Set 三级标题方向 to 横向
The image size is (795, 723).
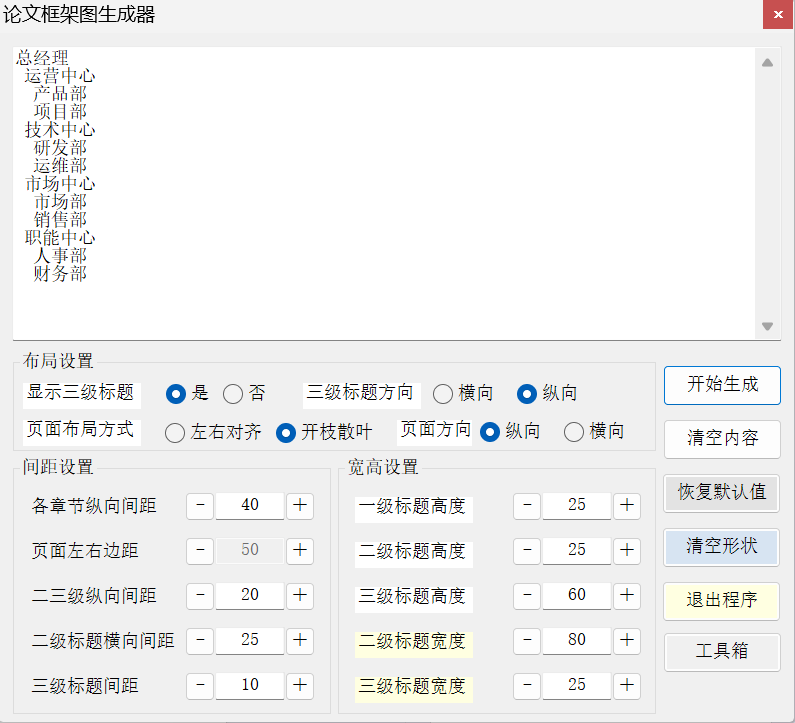tap(443, 394)
